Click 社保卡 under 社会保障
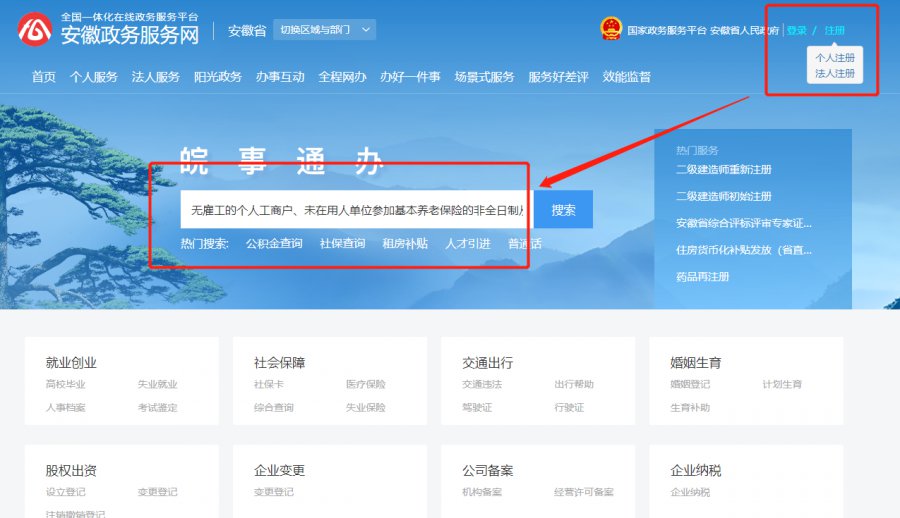The image size is (900, 518). [x=269, y=384]
